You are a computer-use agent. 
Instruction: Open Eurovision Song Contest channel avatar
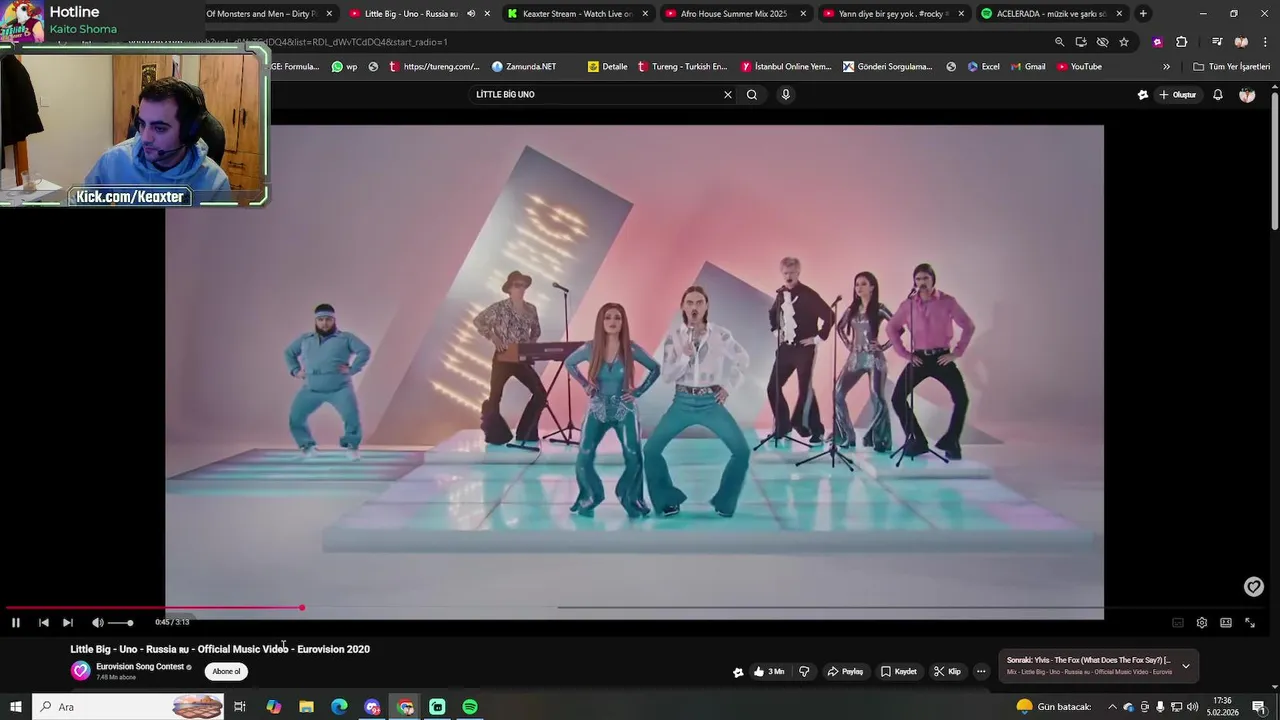point(80,671)
